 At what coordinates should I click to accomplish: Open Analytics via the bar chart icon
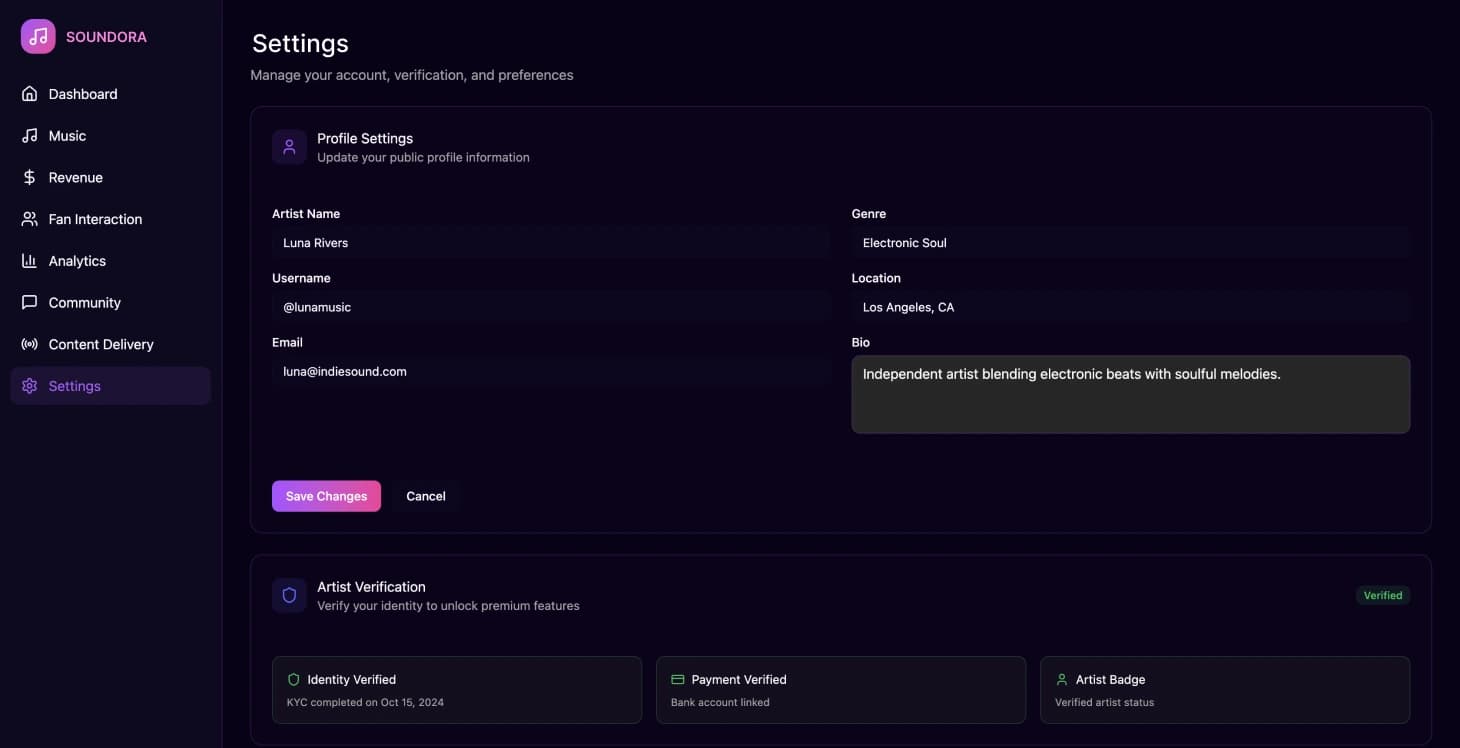pyautogui.click(x=29, y=260)
